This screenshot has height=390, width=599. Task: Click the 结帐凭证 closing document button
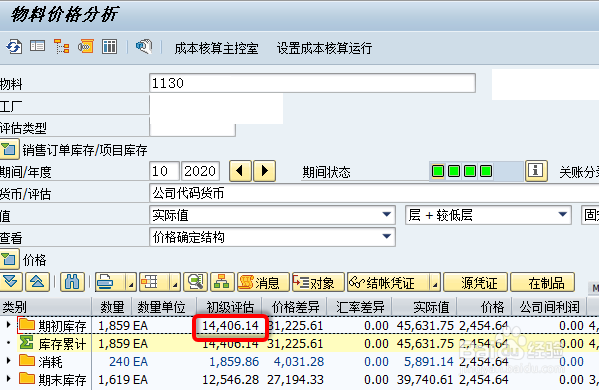click(x=389, y=282)
